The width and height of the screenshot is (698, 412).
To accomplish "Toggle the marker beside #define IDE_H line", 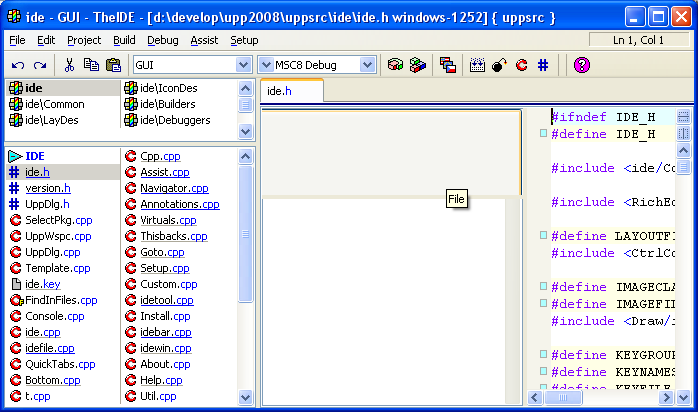I will (x=542, y=134).
